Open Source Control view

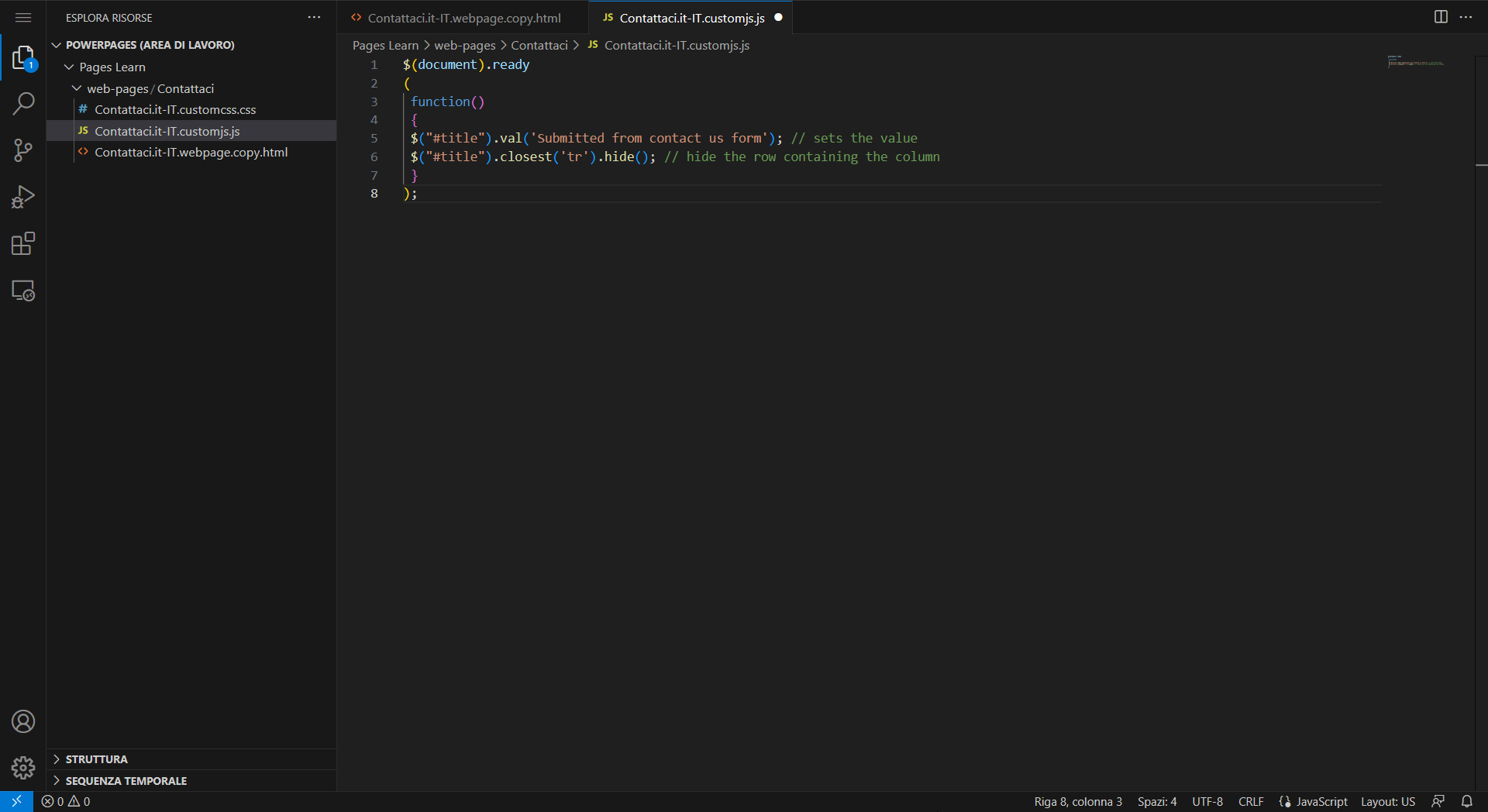click(23, 150)
